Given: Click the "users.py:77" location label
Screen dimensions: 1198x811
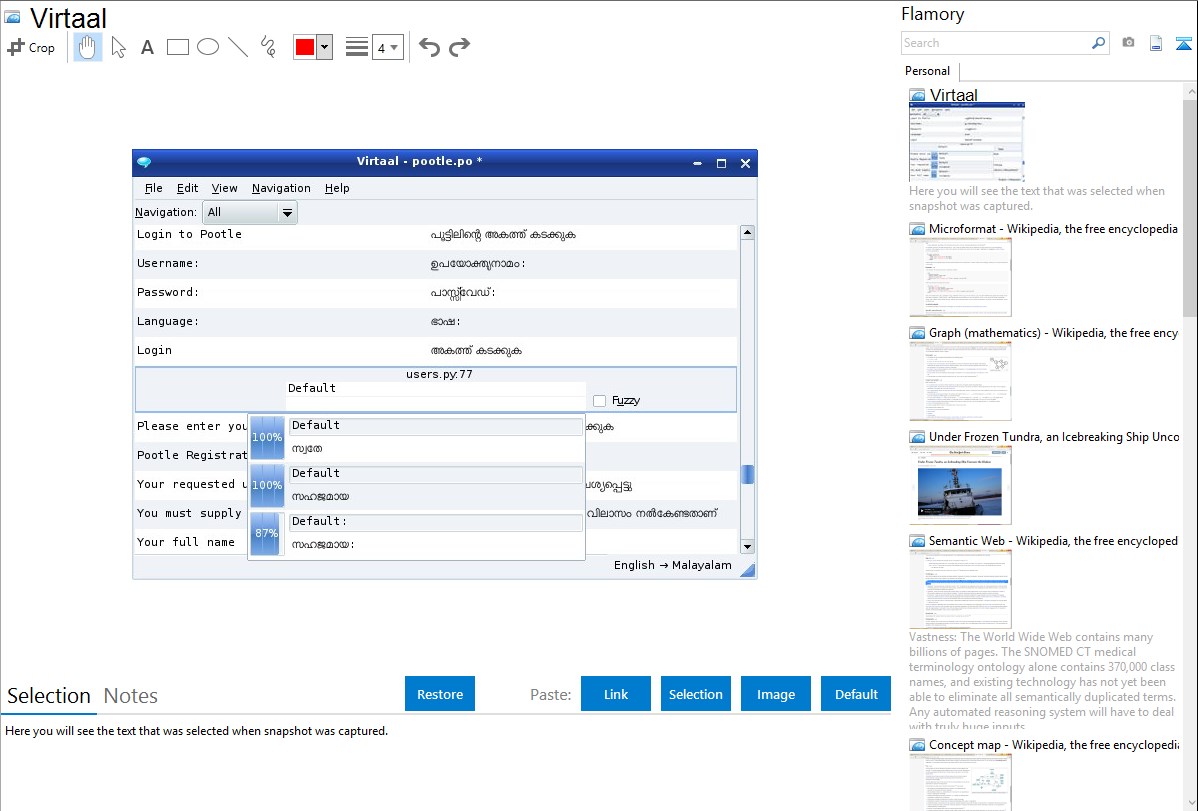Looking at the screenshot, I should 439,375.
